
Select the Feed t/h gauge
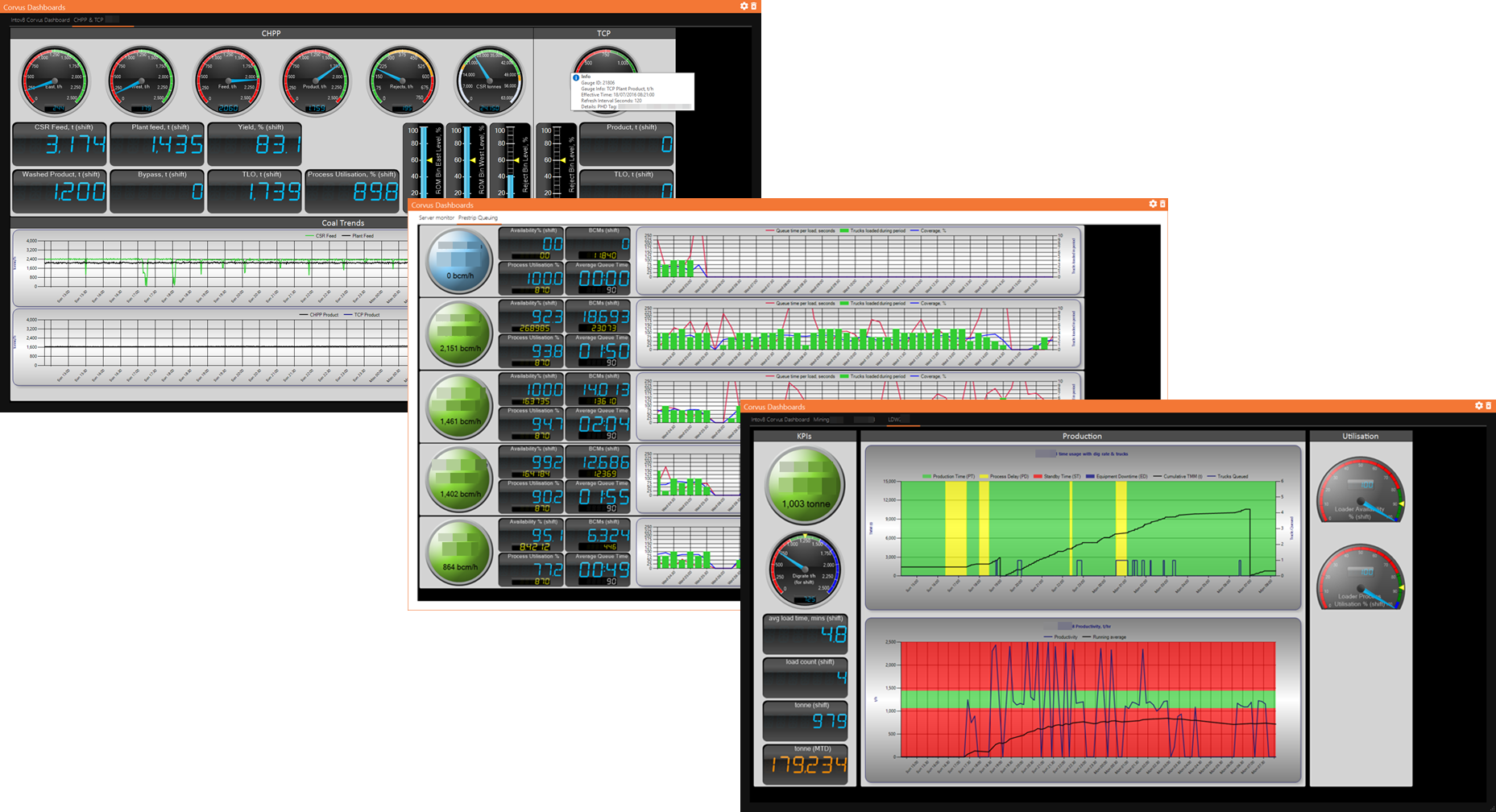tap(228, 81)
